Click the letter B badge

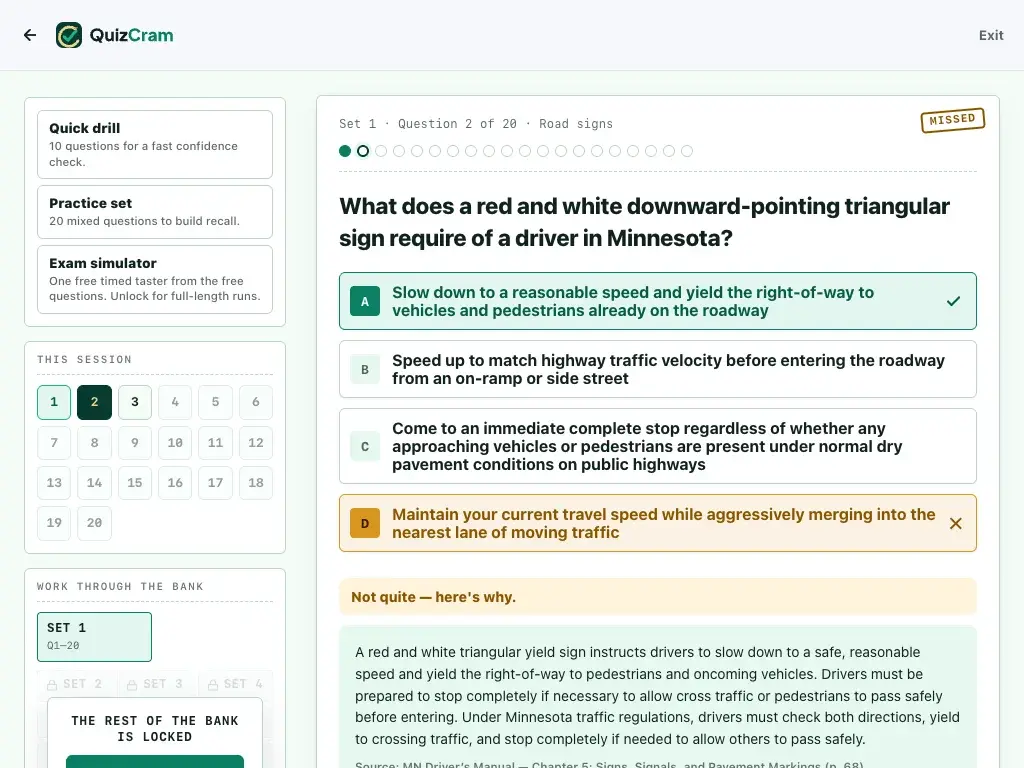click(365, 370)
